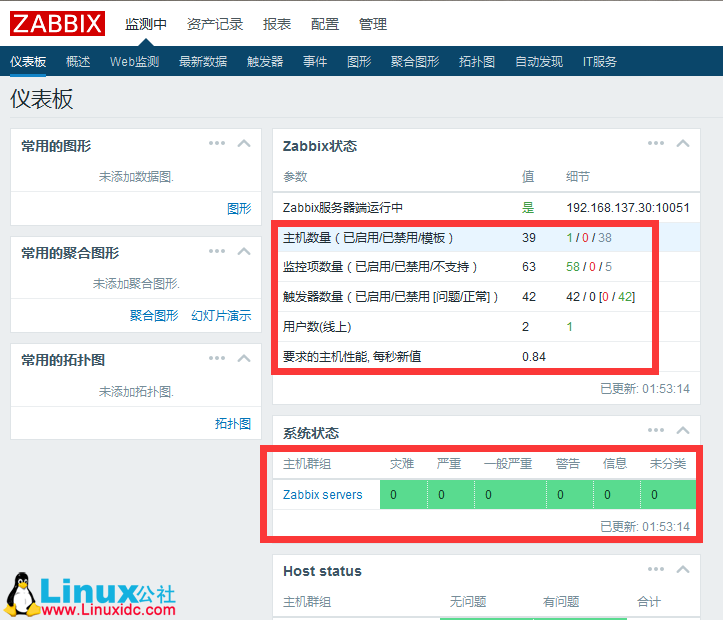Image resolution: width=723 pixels, height=620 pixels.
Task: Go to the Web监测 tab
Action: point(135,61)
